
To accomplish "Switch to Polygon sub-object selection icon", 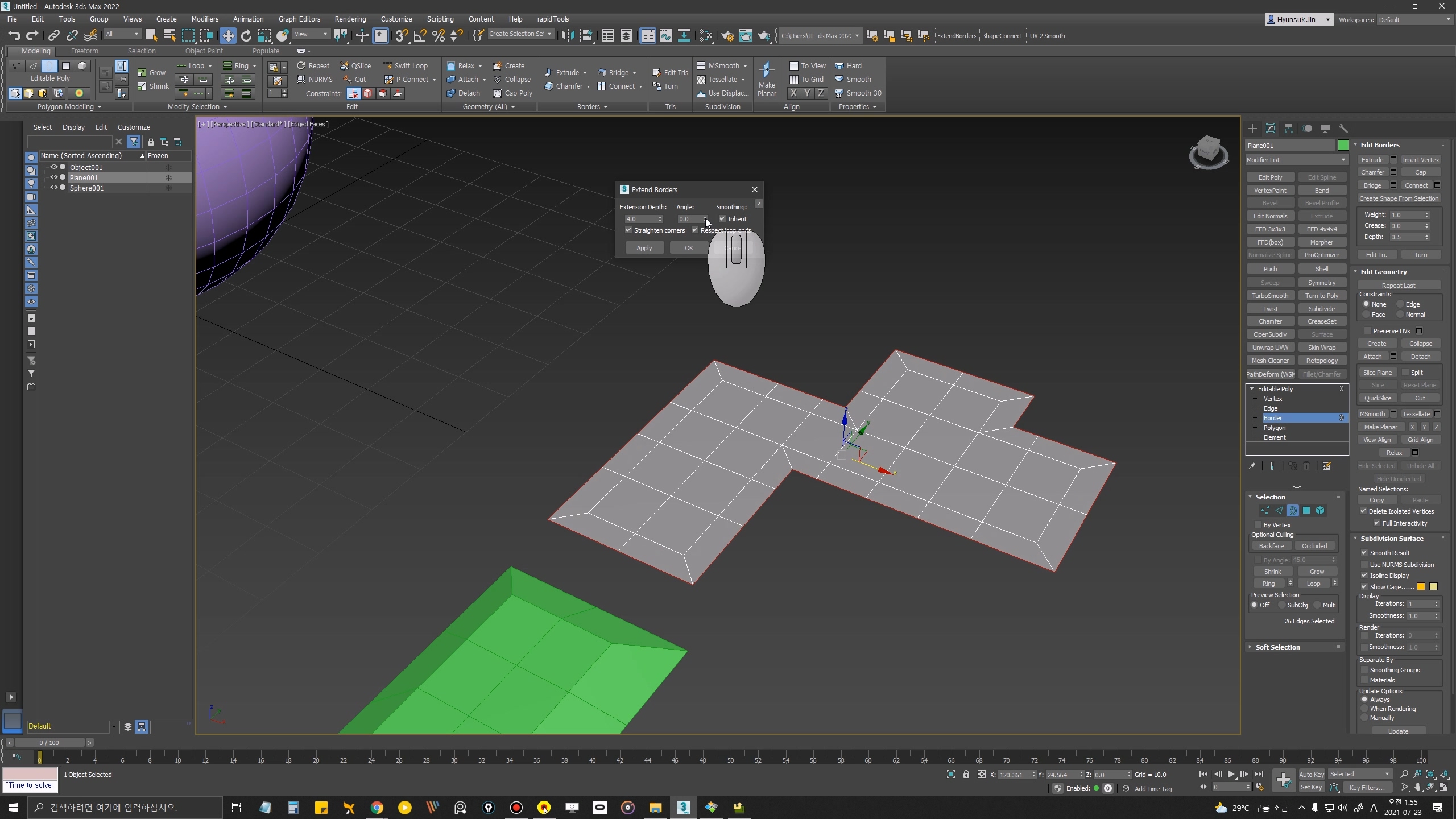I will (x=1306, y=511).
